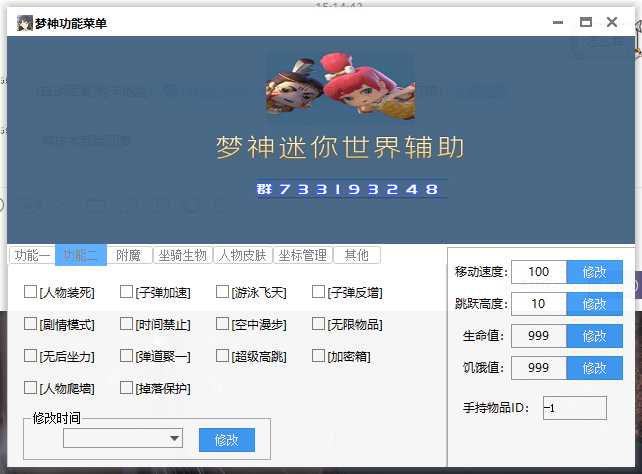This screenshot has width=642, height=474.
Task: Check the [时间禁止] option
Action: click(x=127, y=324)
